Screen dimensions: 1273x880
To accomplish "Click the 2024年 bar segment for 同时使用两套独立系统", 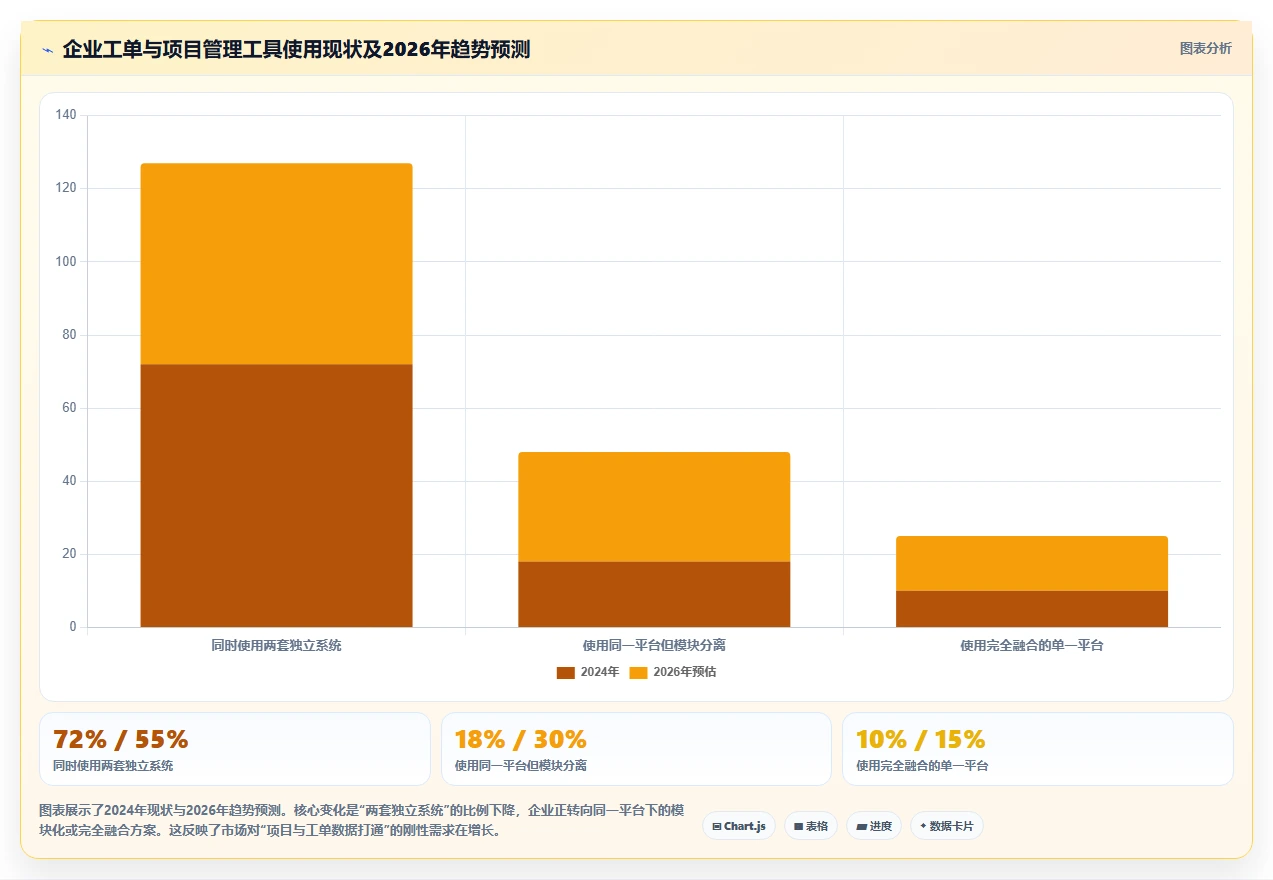I will [x=276, y=496].
